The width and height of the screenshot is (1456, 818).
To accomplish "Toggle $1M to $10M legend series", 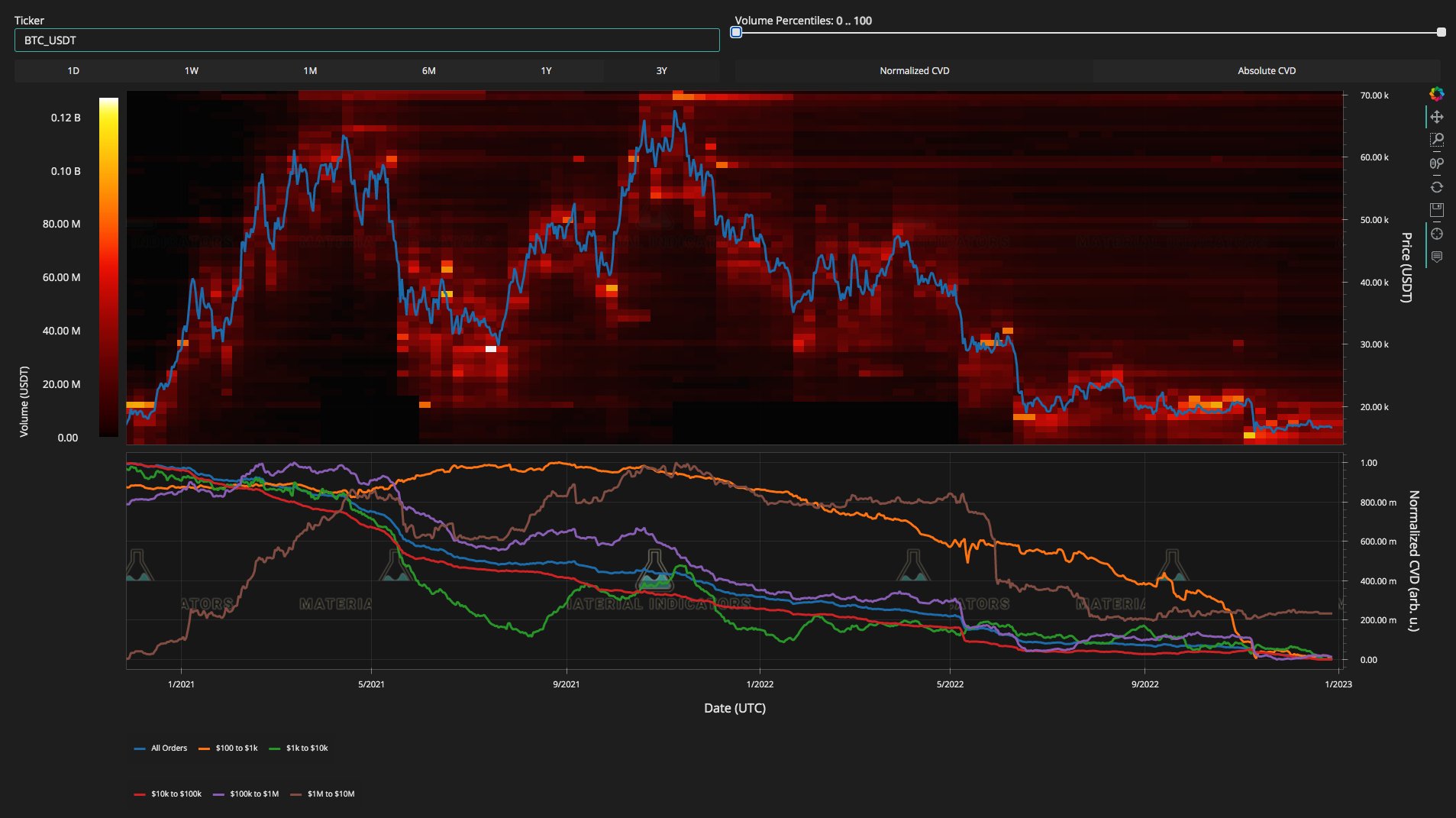I will (x=322, y=794).
